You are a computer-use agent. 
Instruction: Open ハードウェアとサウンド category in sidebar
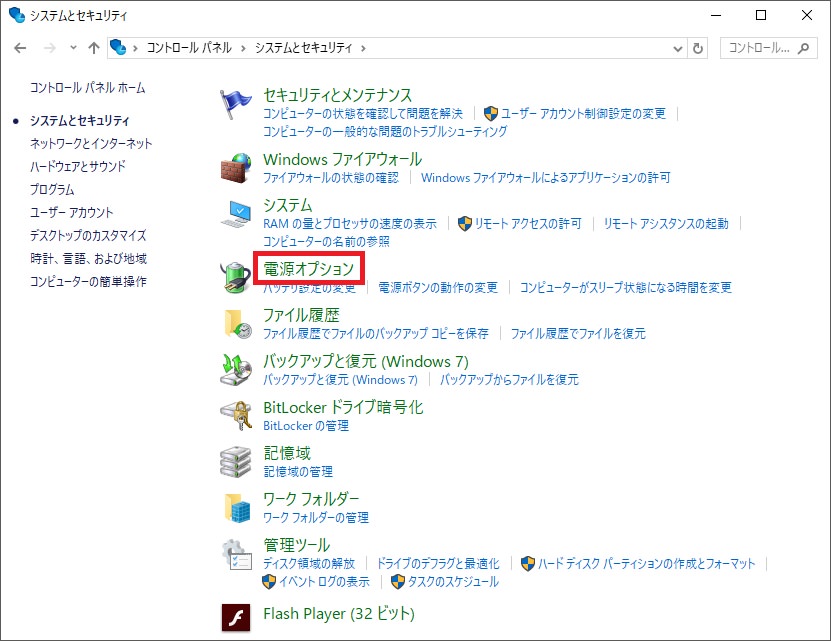click(78, 166)
